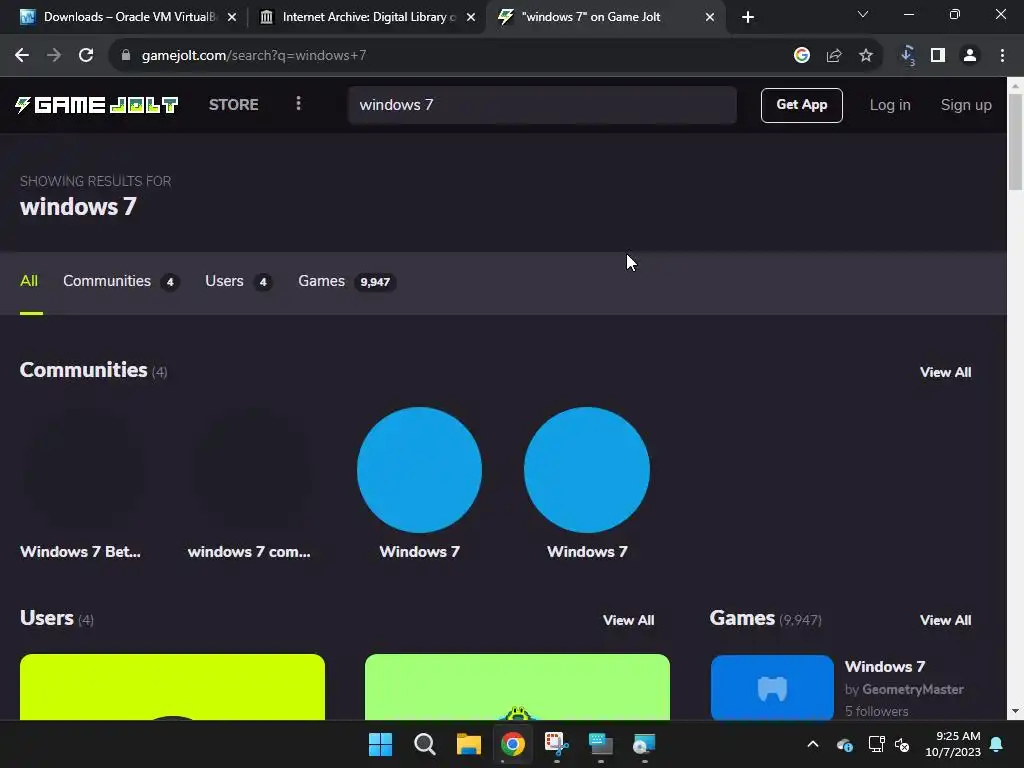View the site lock information icon
This screenshot has height=768, width=1024.
tap(125, 56)
